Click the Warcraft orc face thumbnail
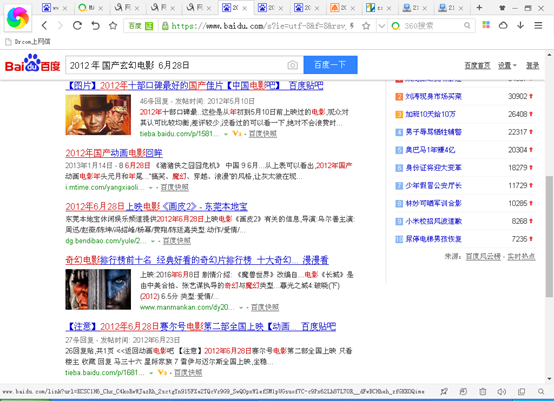This screenshot has width=554, height=401. point(98,289)
